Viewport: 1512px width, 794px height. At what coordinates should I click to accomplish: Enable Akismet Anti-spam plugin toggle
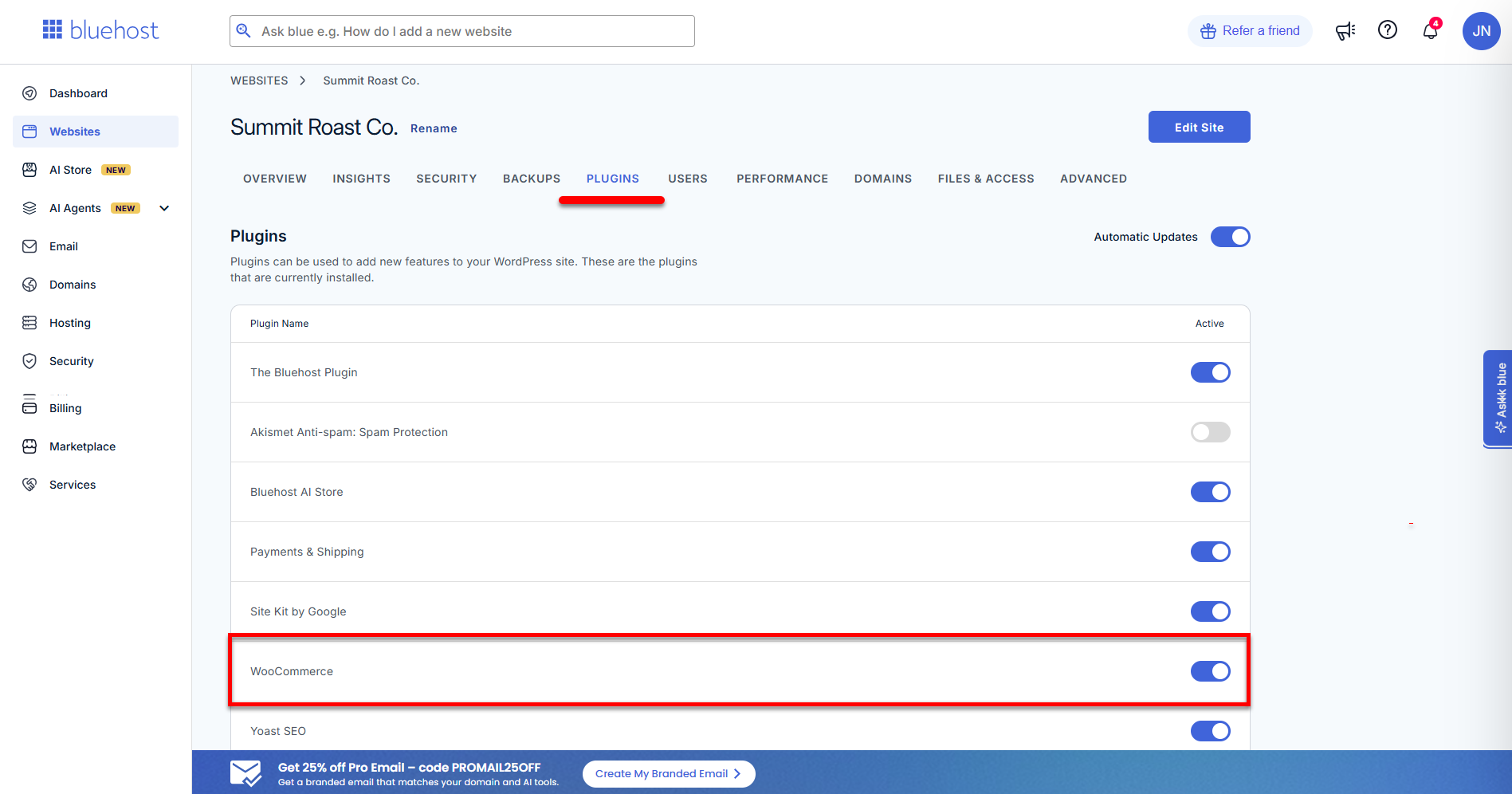click(1210, 432)
